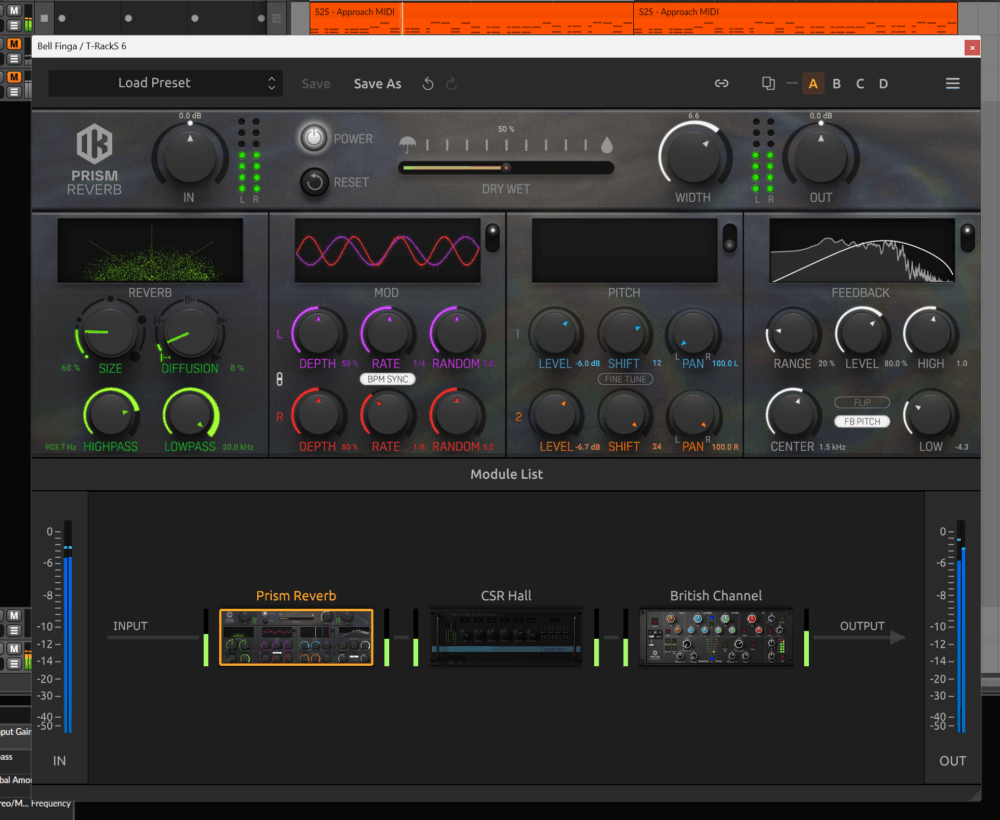Select preset slot A

click(x=812, y=84)
